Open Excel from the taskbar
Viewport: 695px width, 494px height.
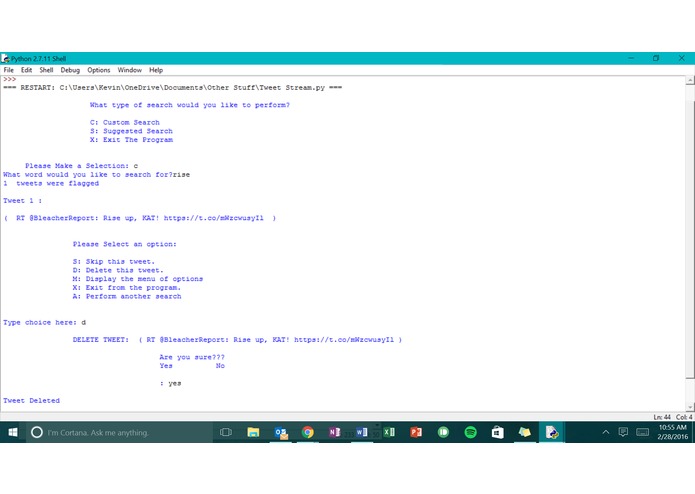click(x=389, y=432)
